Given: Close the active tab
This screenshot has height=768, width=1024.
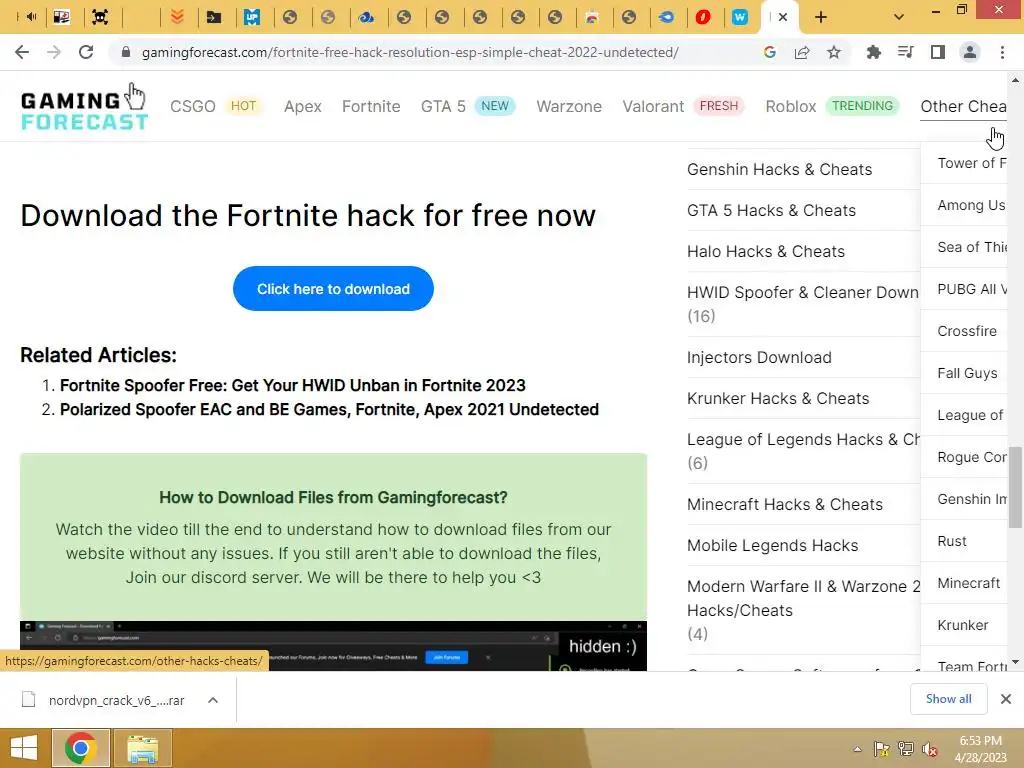Looking at the screenshot, I should tap(783, 18).
